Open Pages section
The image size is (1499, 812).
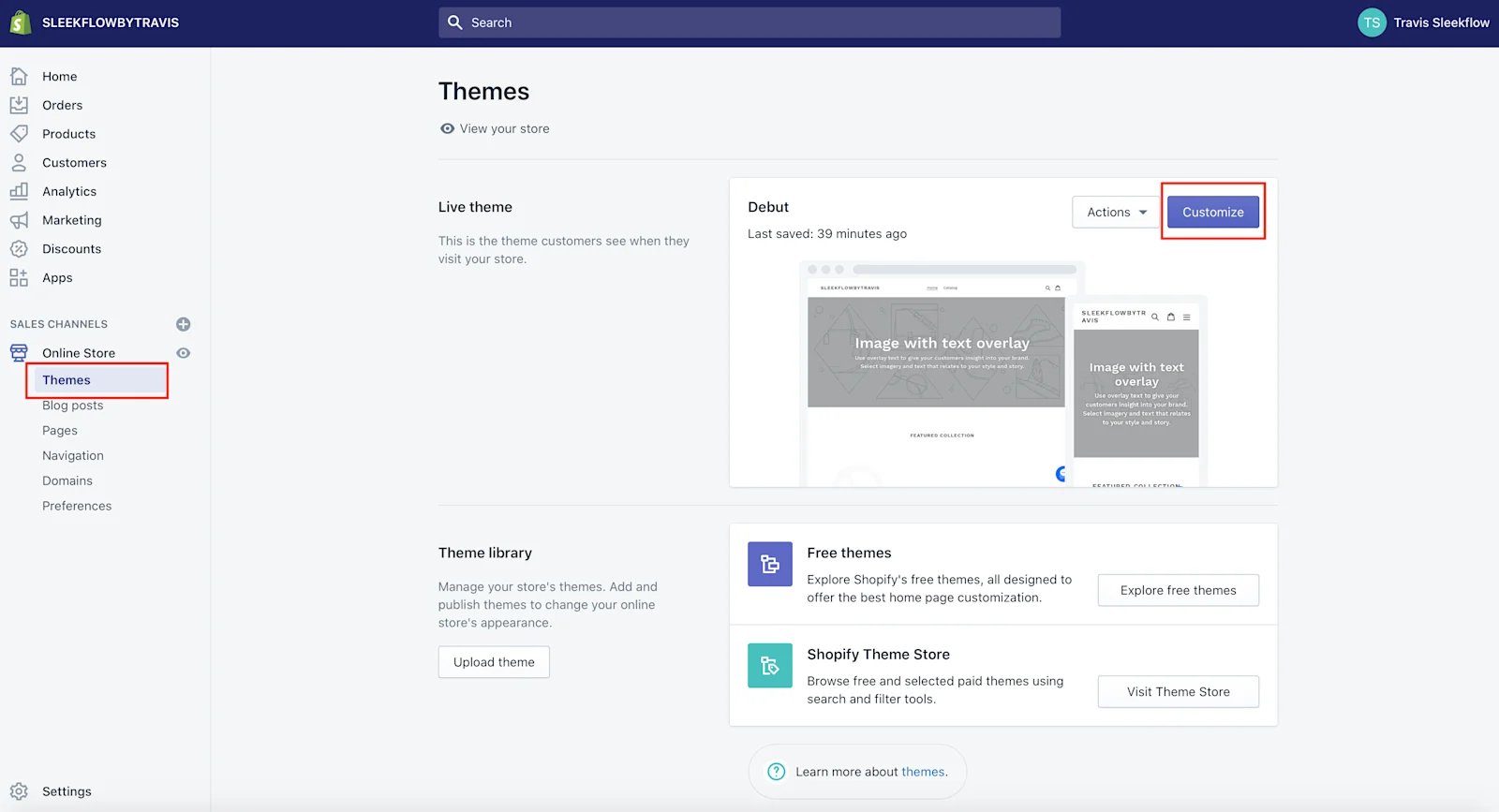60,430
